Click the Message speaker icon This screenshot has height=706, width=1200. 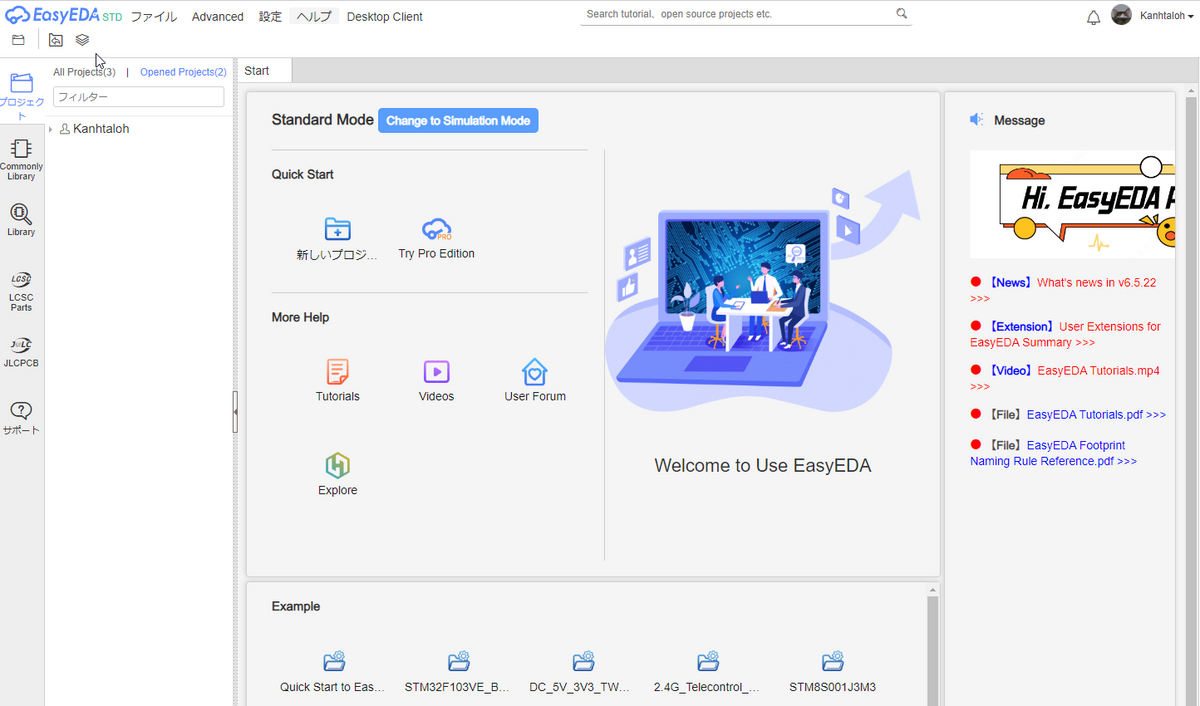pos(977,120)
